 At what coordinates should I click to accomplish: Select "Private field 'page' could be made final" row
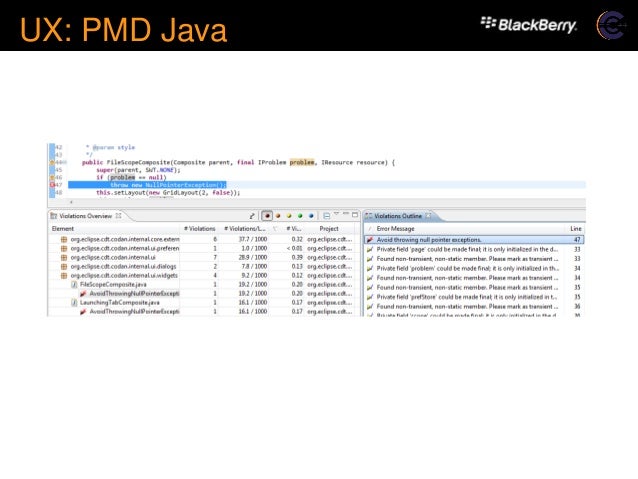[474, 249]
